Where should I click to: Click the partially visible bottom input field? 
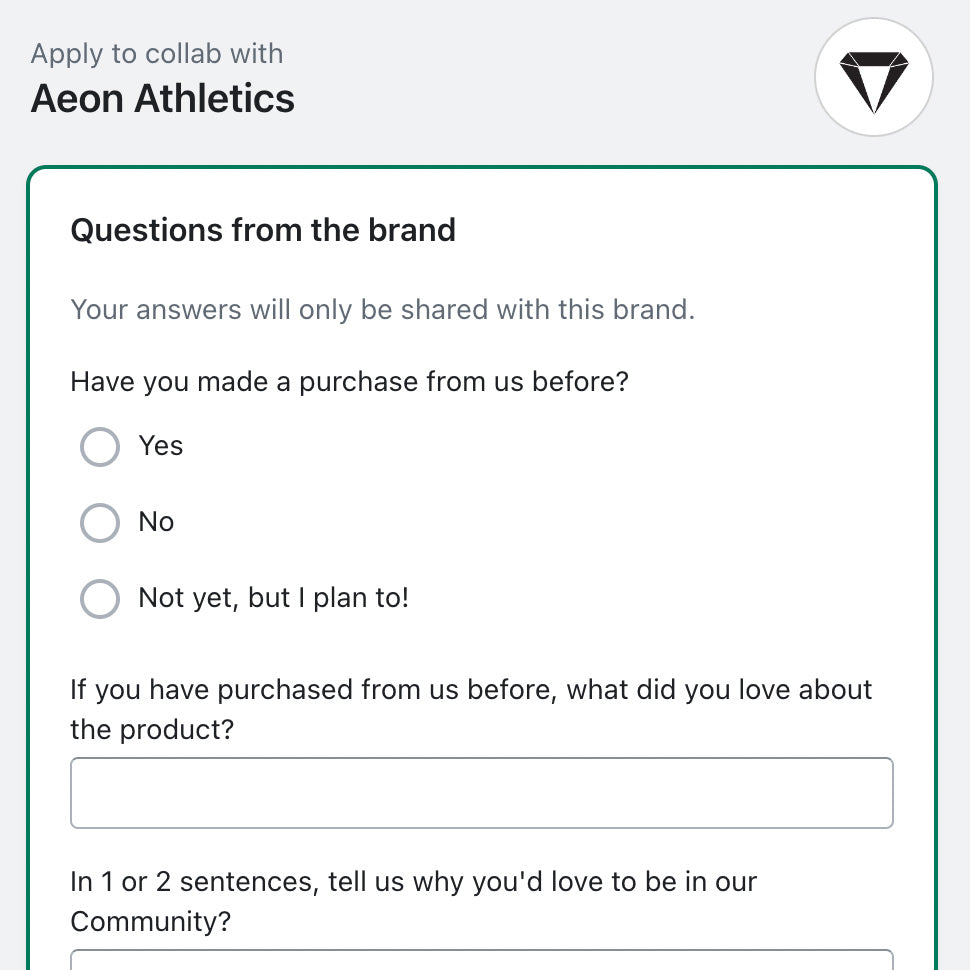pyautogui.click(x=482, y=964)
